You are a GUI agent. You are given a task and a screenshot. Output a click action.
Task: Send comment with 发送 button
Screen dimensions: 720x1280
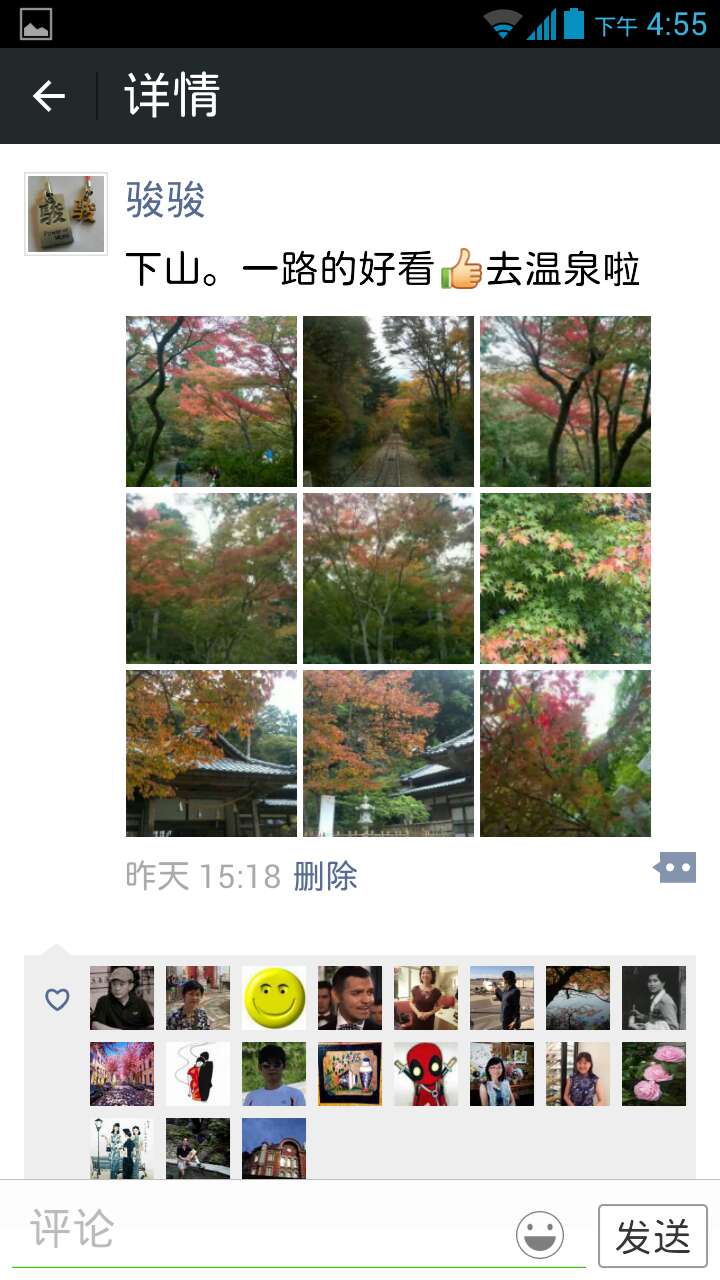pos(653,1236)
